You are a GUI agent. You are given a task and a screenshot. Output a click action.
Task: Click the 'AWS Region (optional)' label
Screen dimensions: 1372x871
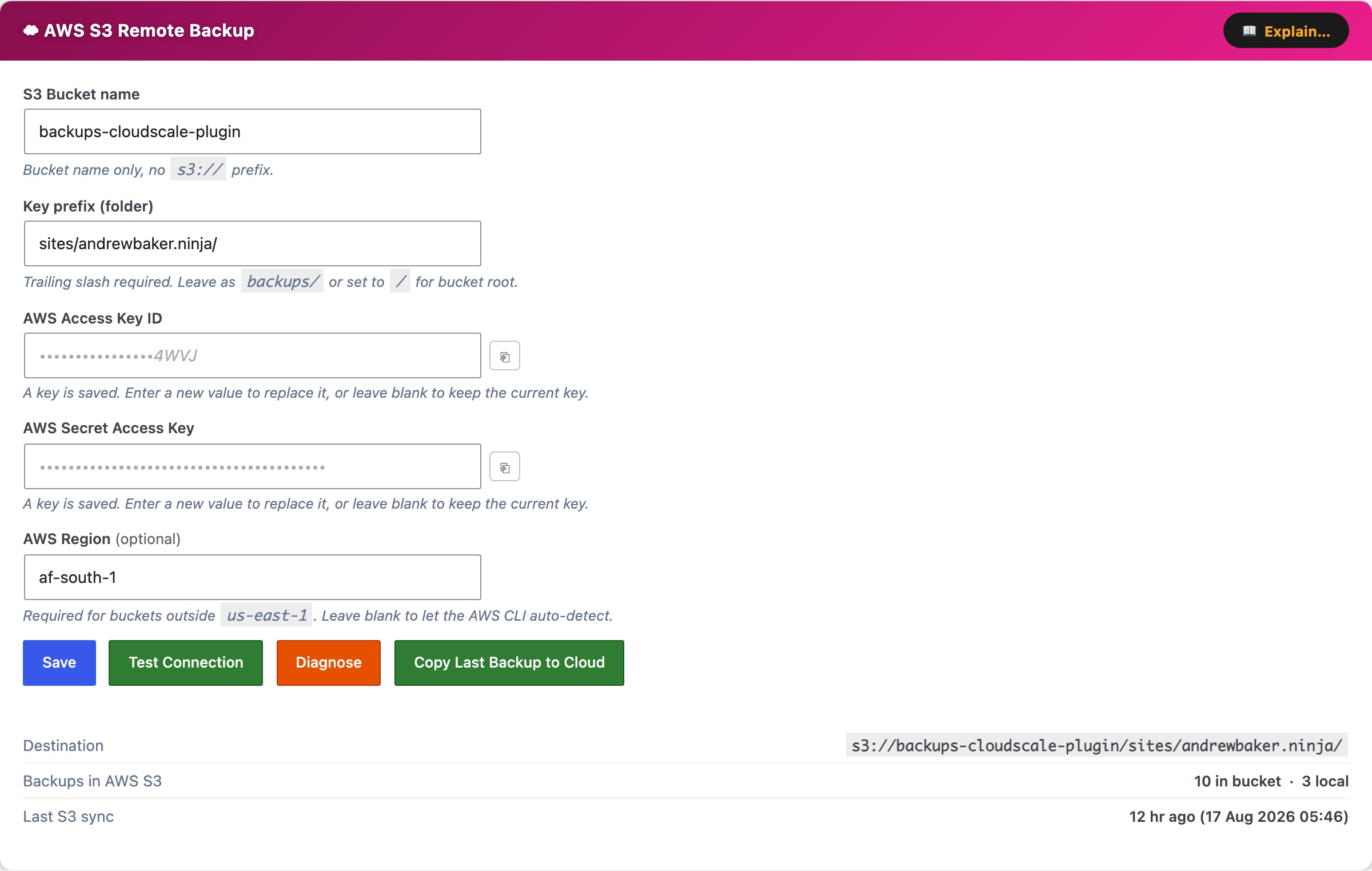(x=102, y=539)
